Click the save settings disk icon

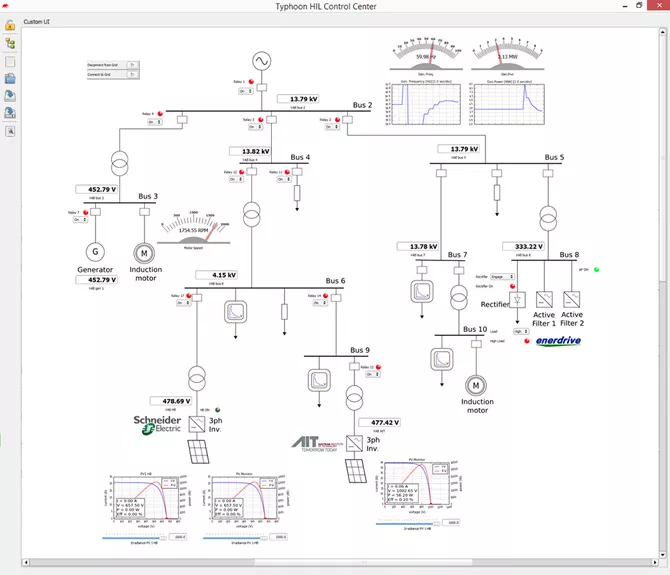pos(10,113)
